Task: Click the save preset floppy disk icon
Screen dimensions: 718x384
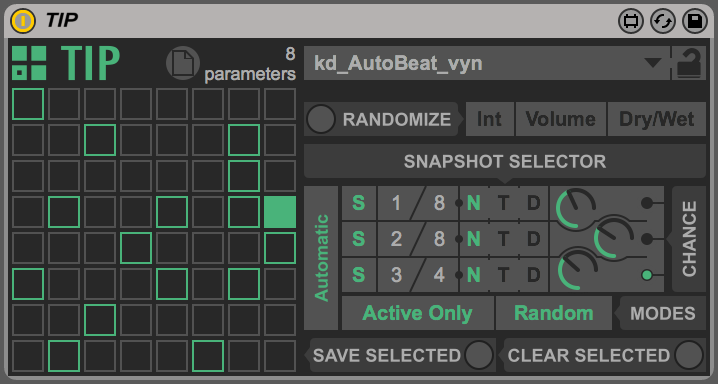Action: [694, 21]
